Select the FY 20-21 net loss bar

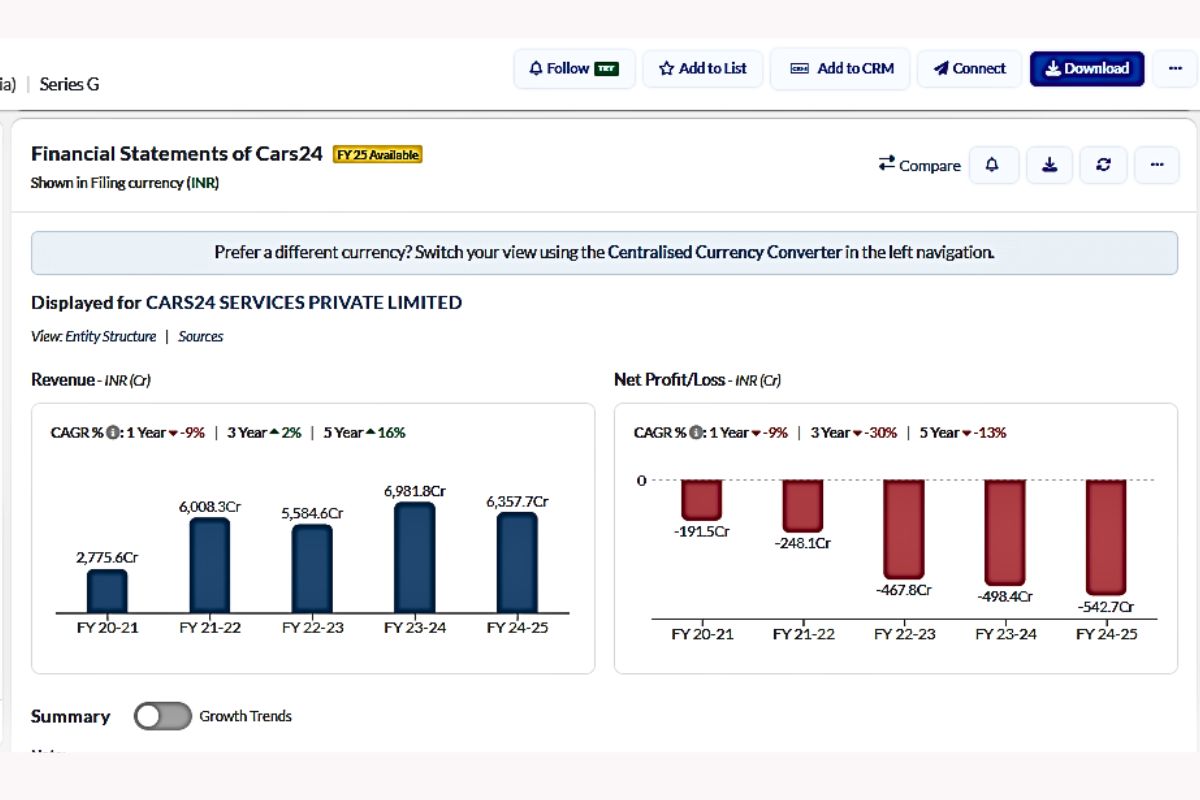pos(702,500)
